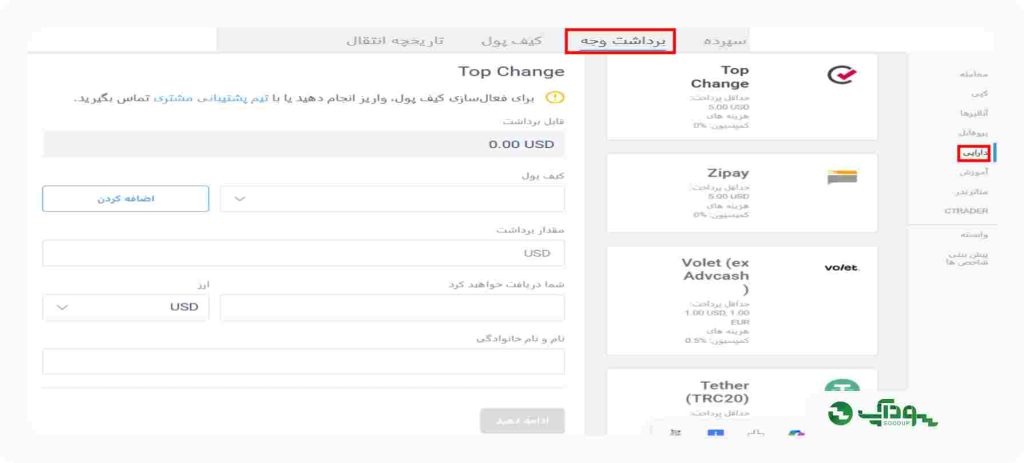This screenshot has height=463, width=1024.
Task: Select the Zipay card logo icon
Action: [x=842, y=177]
